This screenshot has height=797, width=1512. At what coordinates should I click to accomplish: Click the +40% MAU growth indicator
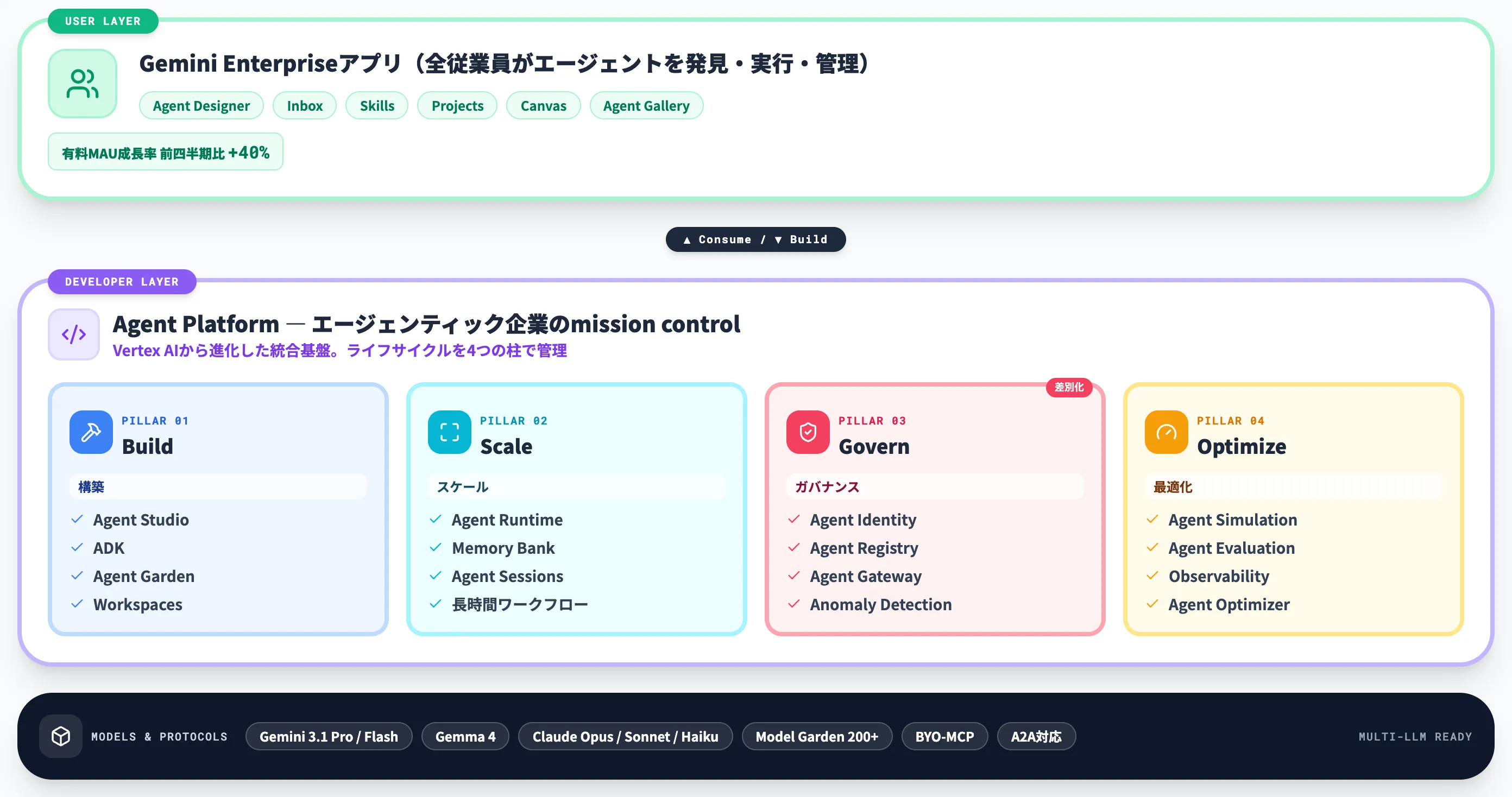pos(166,151)
